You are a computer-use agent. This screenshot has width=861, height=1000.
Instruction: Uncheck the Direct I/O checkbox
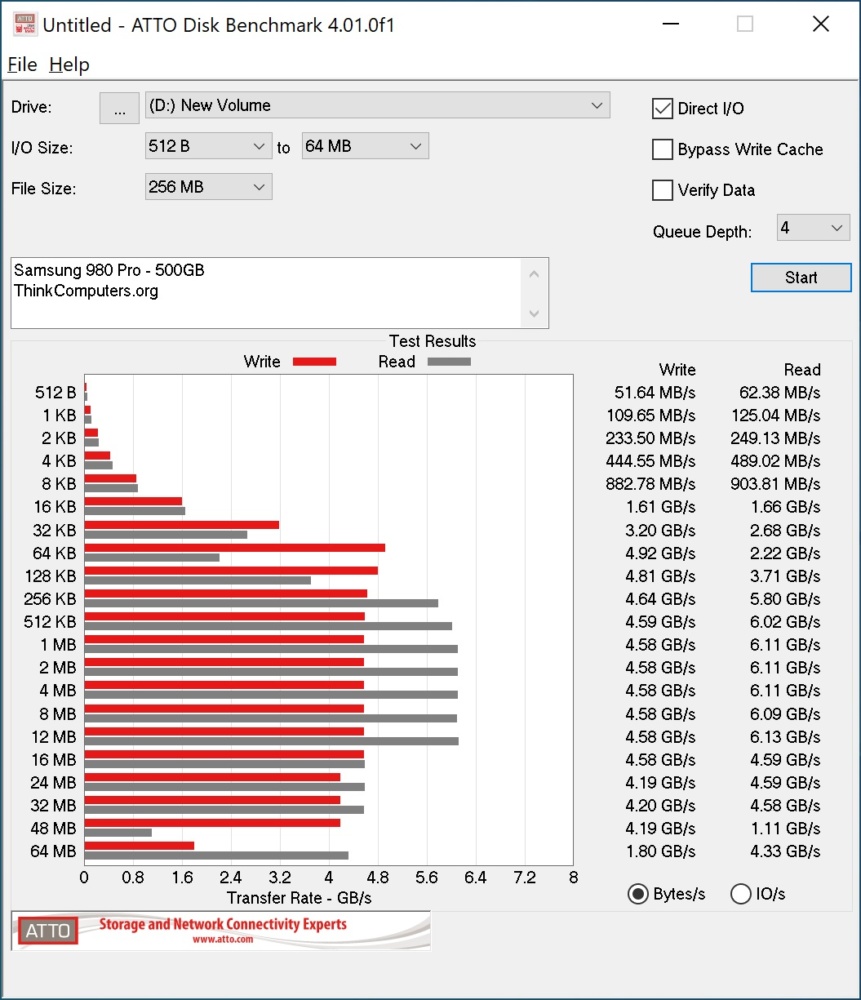click(663, 108)
